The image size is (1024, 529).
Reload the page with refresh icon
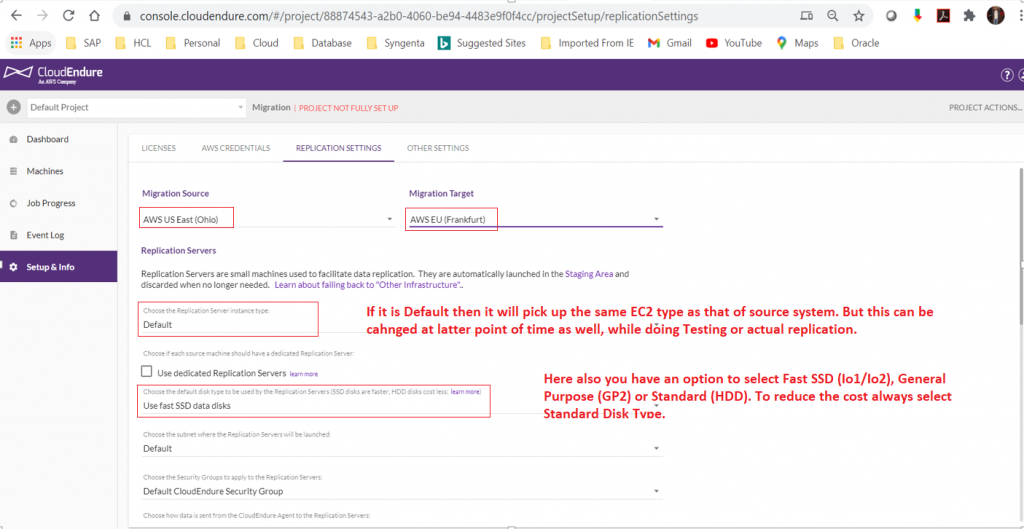pos(69,16)
